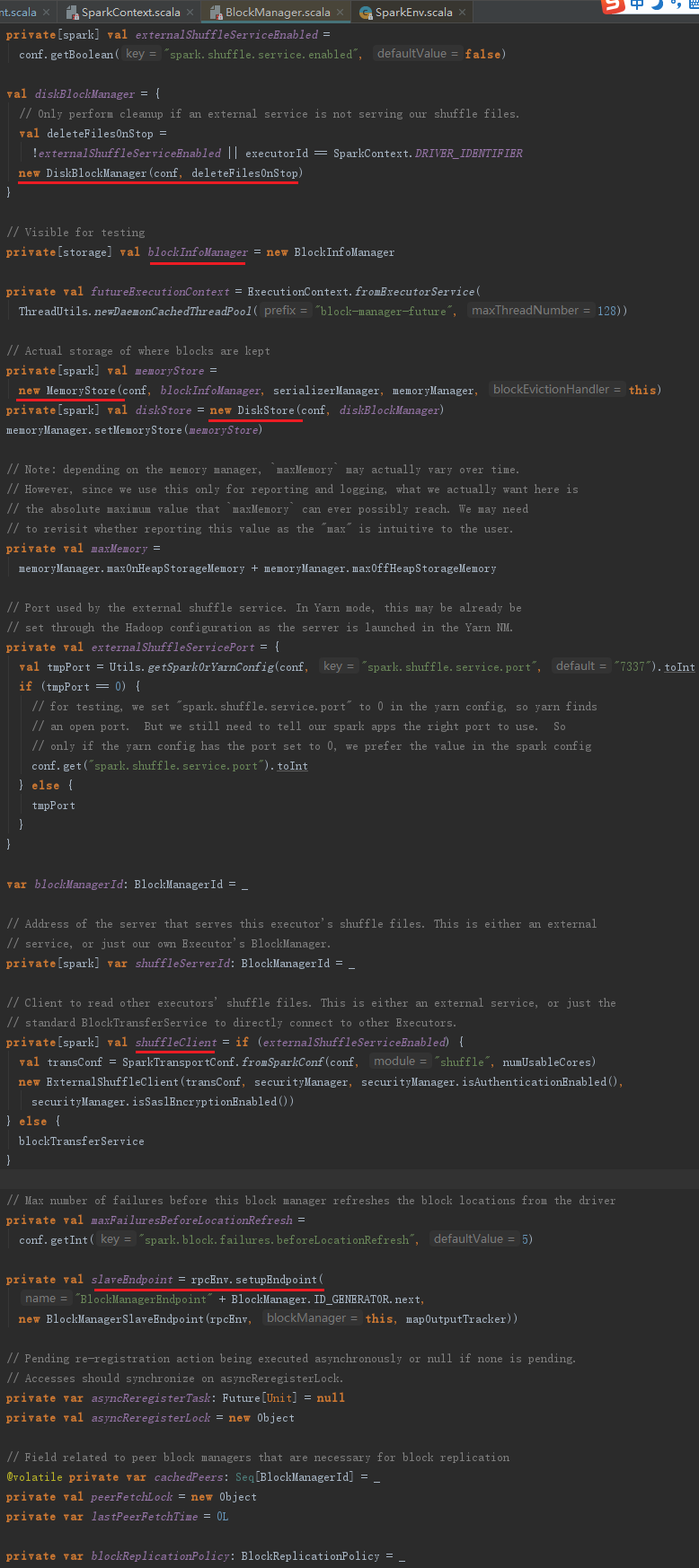Switch to the SparkEnv.scala editor tab
The width and height of the screenshot is (699, 1568).
413,12
